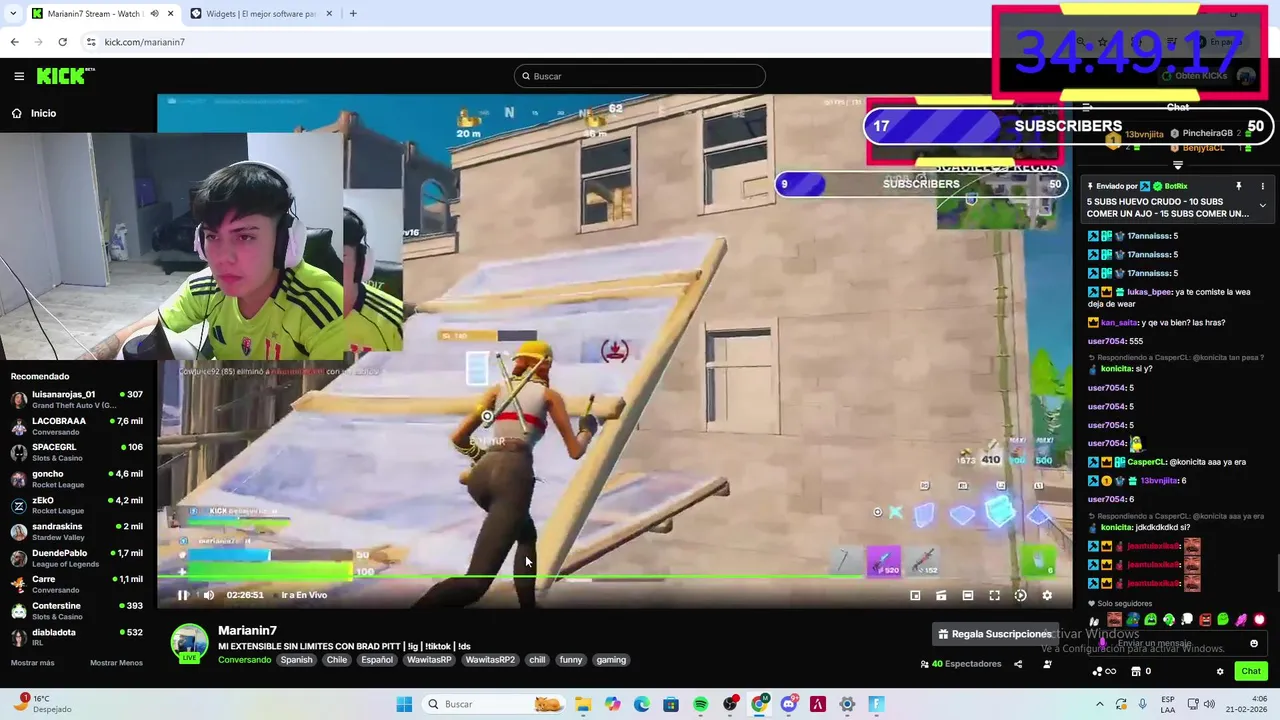The width and height of the screenshot is (1280, 720).
Task: Expand recommended list with Mostrar más
Action: tap(33, 663)
